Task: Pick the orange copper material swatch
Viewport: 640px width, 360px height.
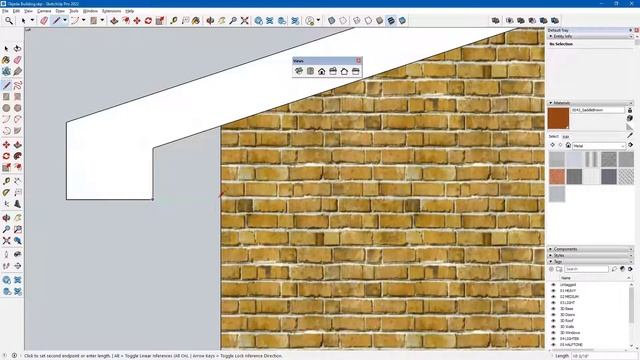Action: [557, 176]
